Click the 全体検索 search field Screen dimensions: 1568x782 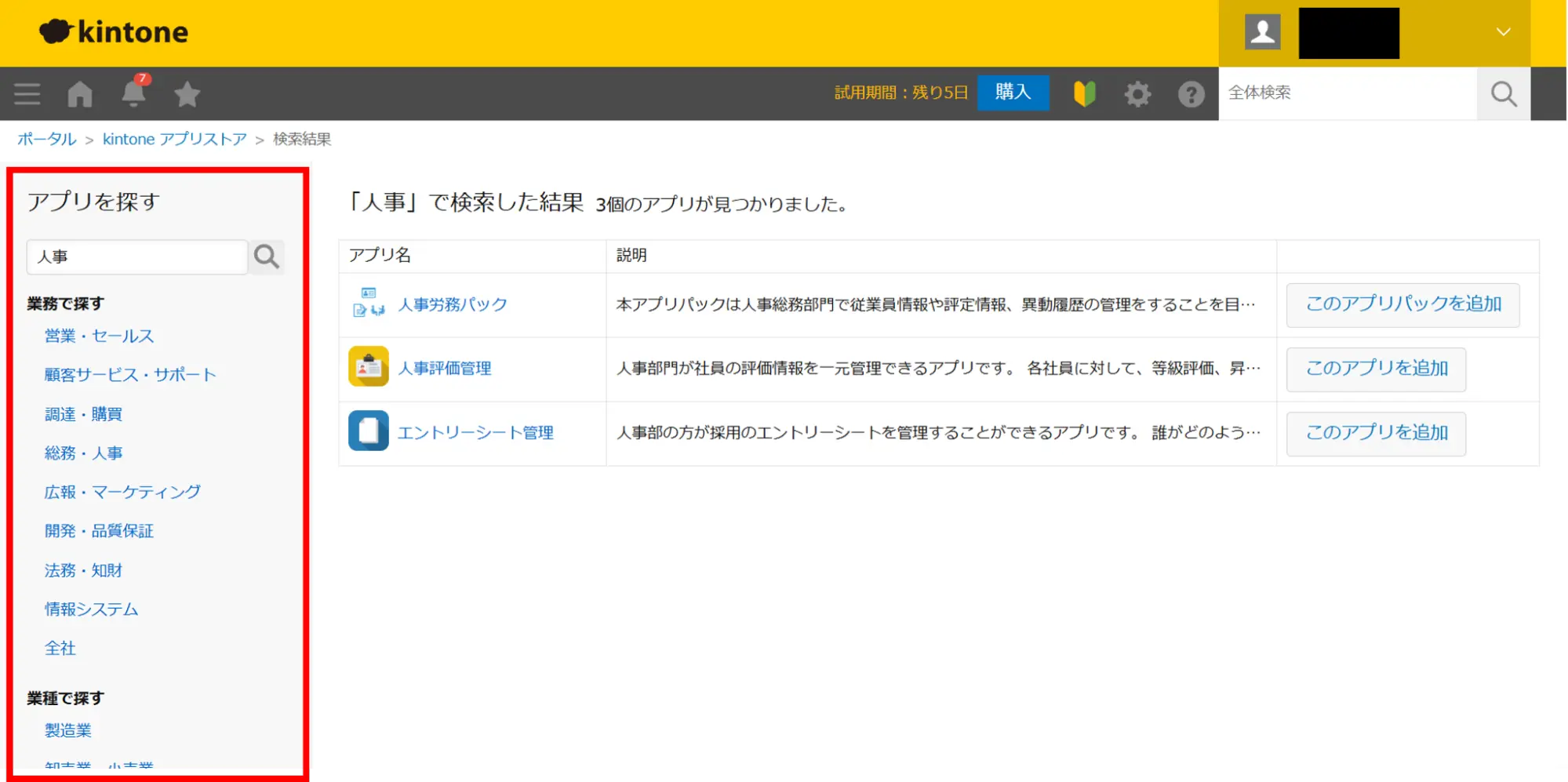pyautogui.click(x=1347, y=93)
